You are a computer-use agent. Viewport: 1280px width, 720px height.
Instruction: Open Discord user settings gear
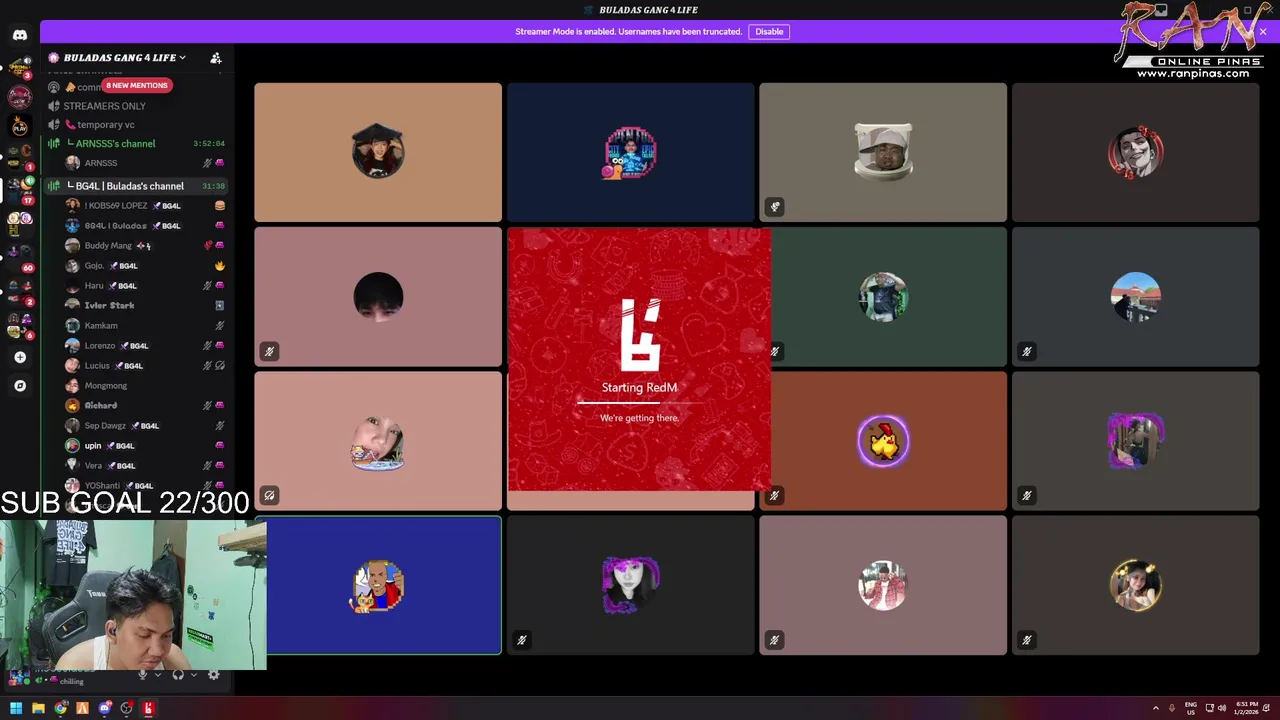point(213,675)
